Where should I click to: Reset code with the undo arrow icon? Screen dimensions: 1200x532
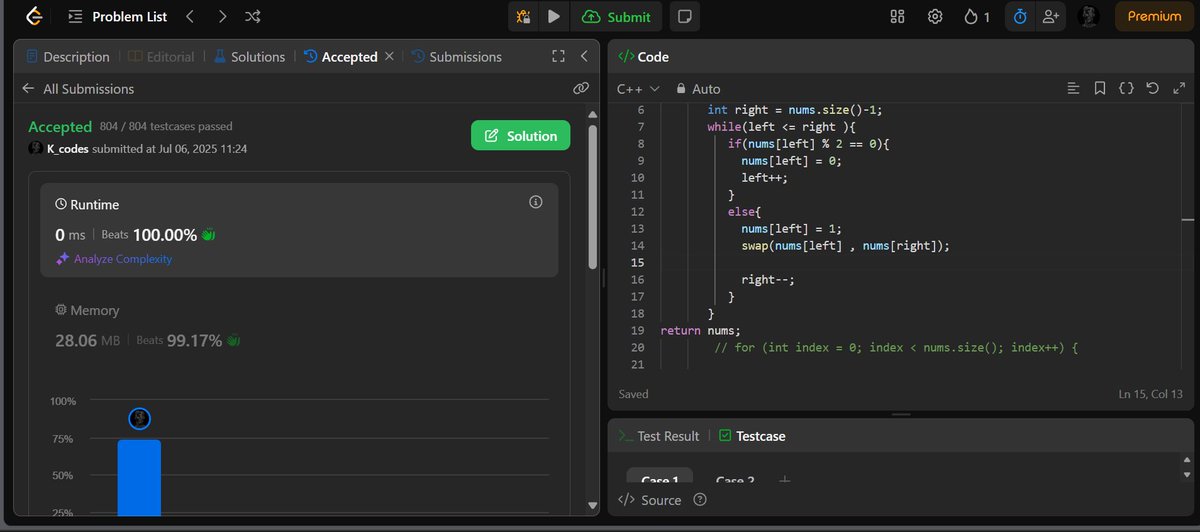pos(1152,89)
